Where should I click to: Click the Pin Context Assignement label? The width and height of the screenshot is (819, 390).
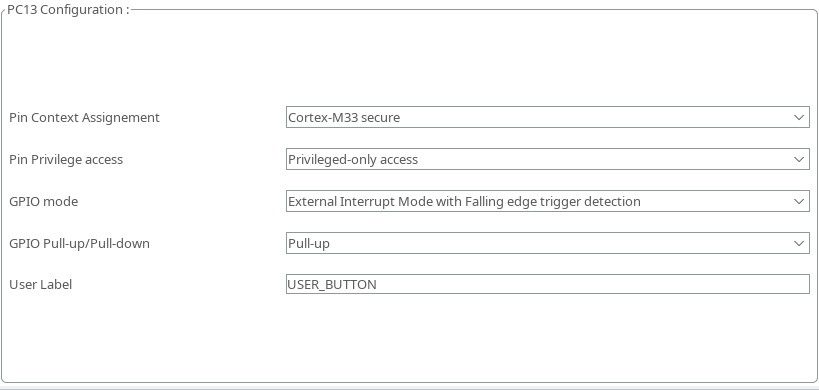pos(84,118)
